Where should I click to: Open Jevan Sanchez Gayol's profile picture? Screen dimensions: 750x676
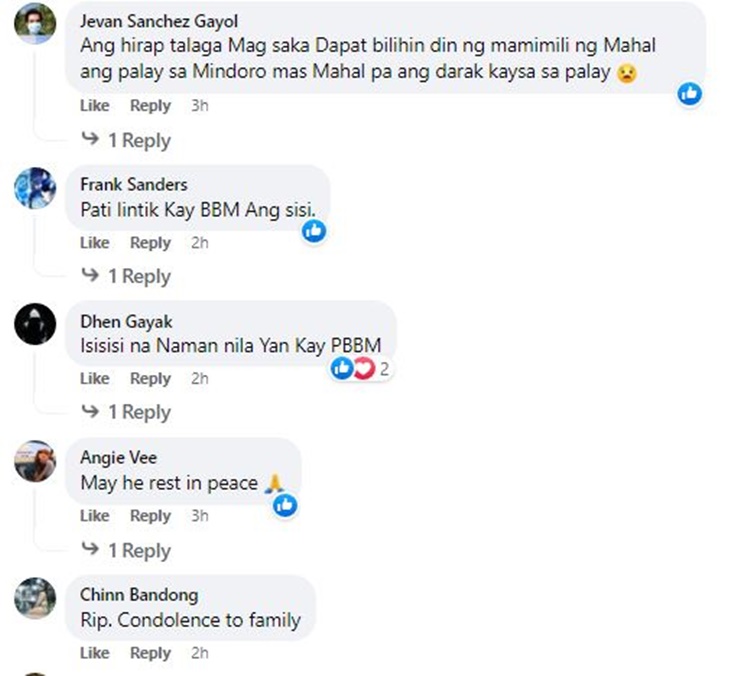[x=35, y=24]
